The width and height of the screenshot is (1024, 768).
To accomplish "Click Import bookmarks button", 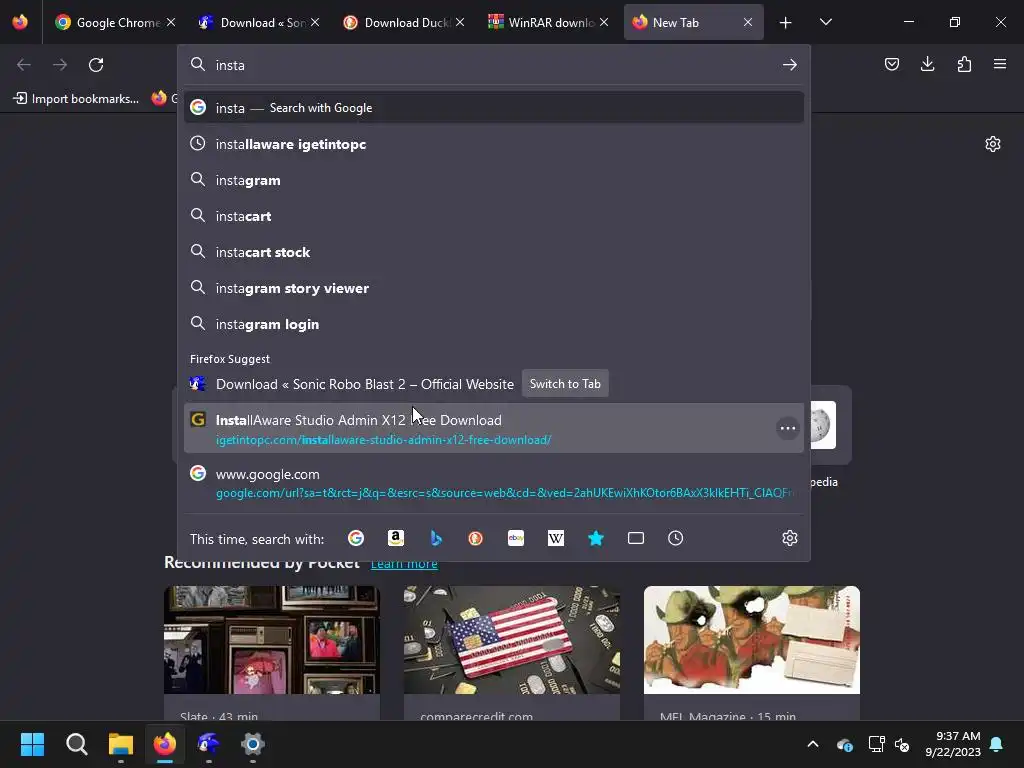I will (76, 99).
